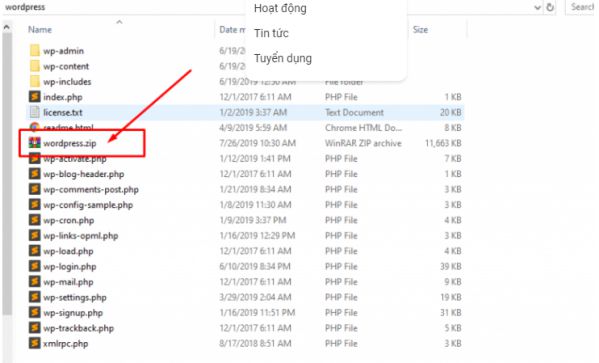The height and width of the screenshot is (363, 599).
Task: Click the wp-config-sample.php file icon
Action: pos(34,204)
